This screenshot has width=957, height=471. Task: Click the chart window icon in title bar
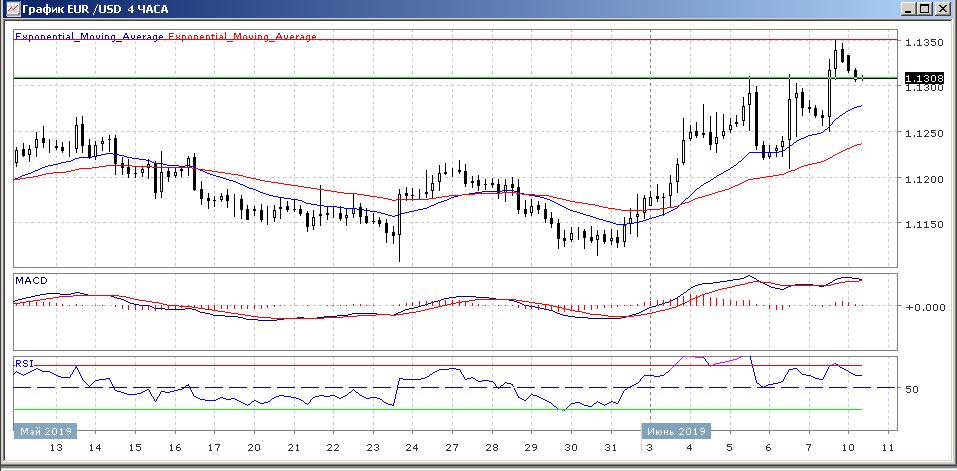click(10, 9)
